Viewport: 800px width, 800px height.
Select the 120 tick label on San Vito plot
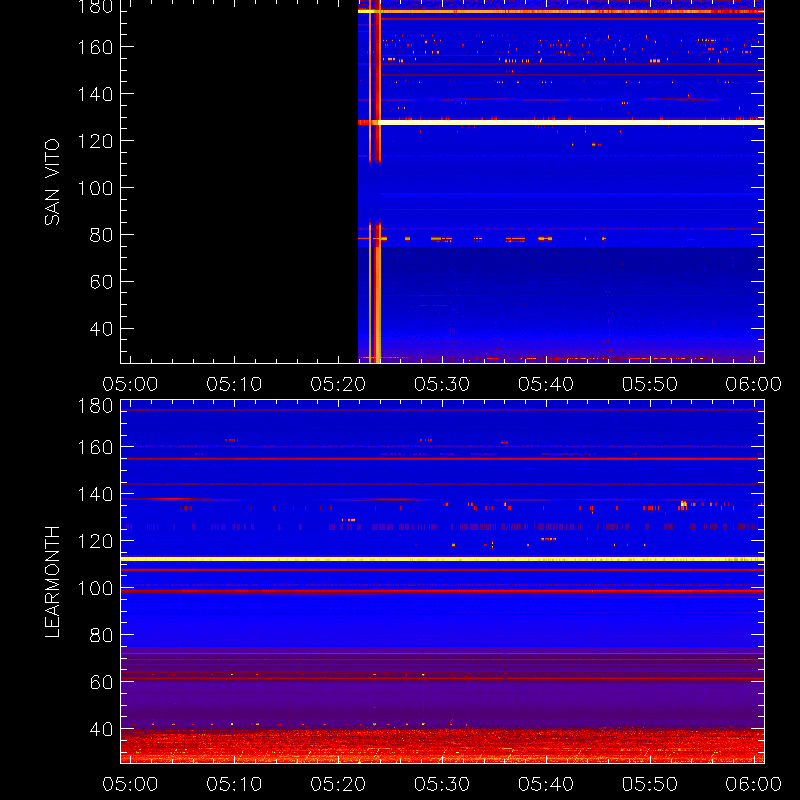[95, 141]
